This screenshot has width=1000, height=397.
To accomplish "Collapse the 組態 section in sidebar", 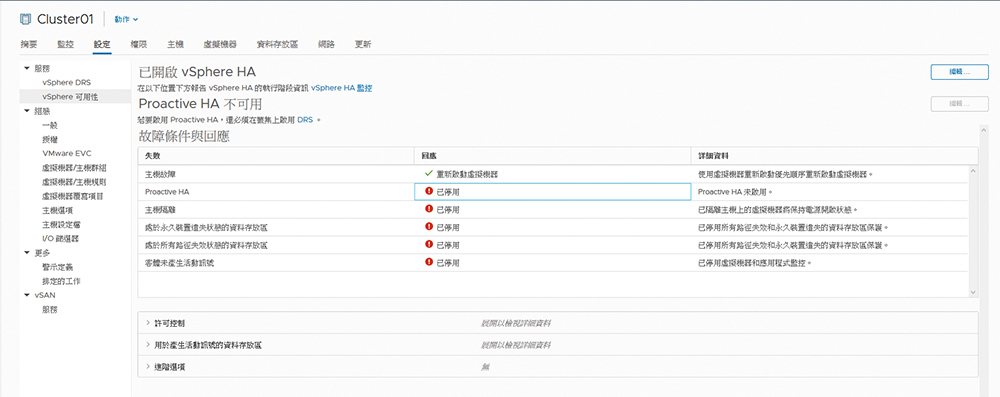I will point(27,110).
